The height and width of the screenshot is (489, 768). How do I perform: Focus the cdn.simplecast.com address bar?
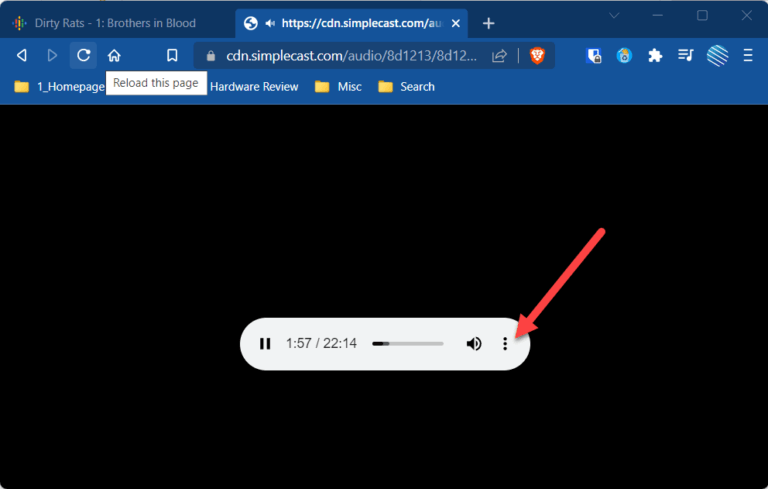point(351,56)
